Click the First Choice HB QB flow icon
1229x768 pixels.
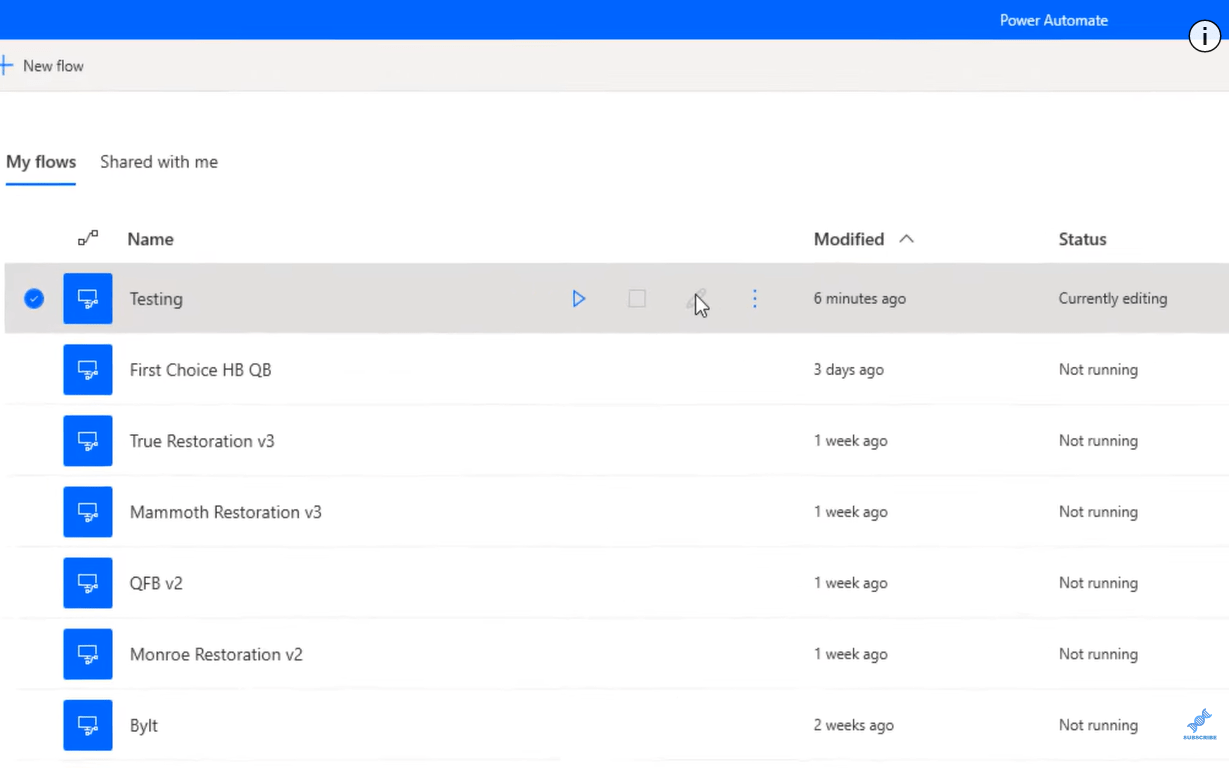pos(88,370)
